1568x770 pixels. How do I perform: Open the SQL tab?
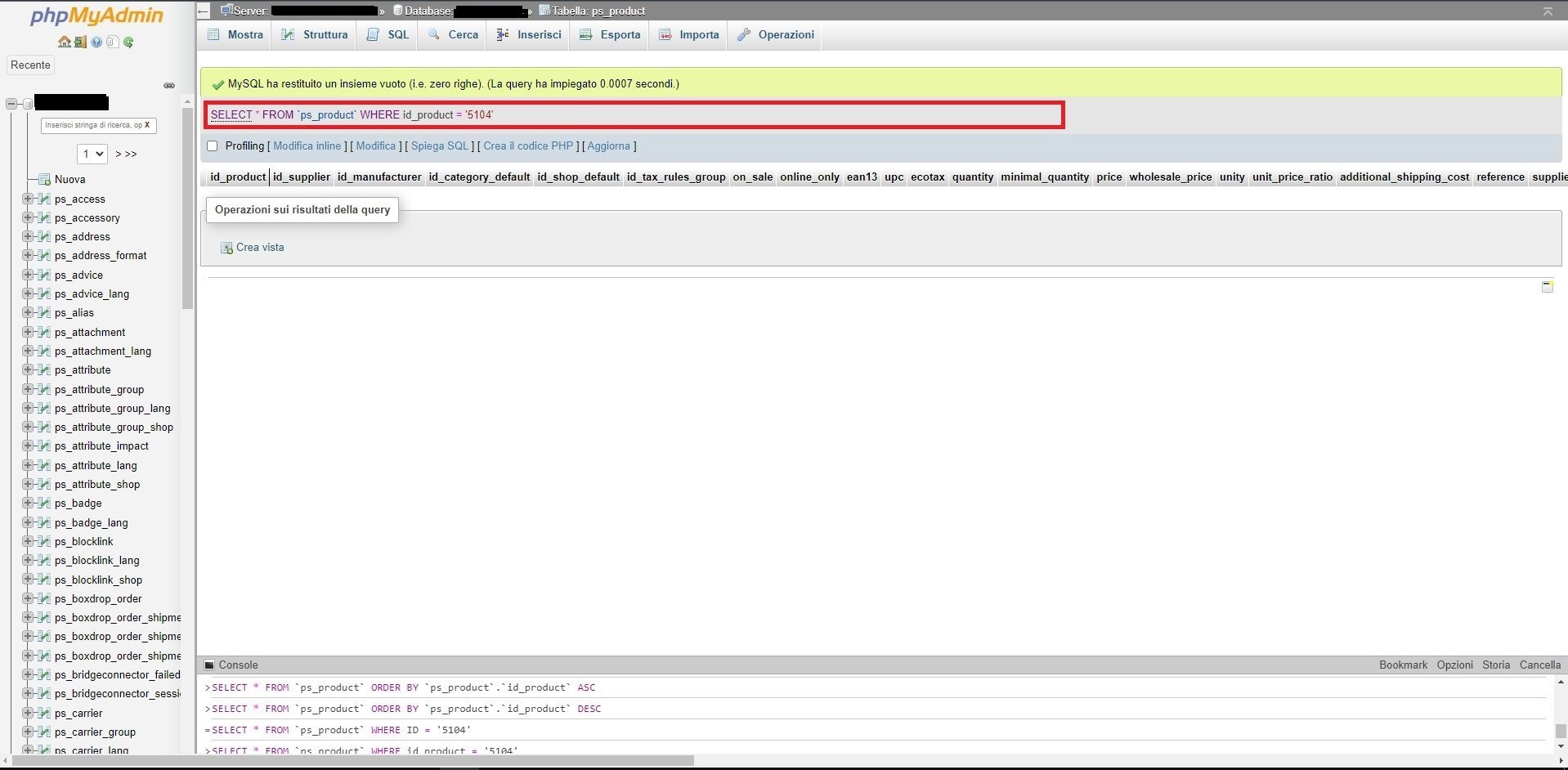point(388,34)
